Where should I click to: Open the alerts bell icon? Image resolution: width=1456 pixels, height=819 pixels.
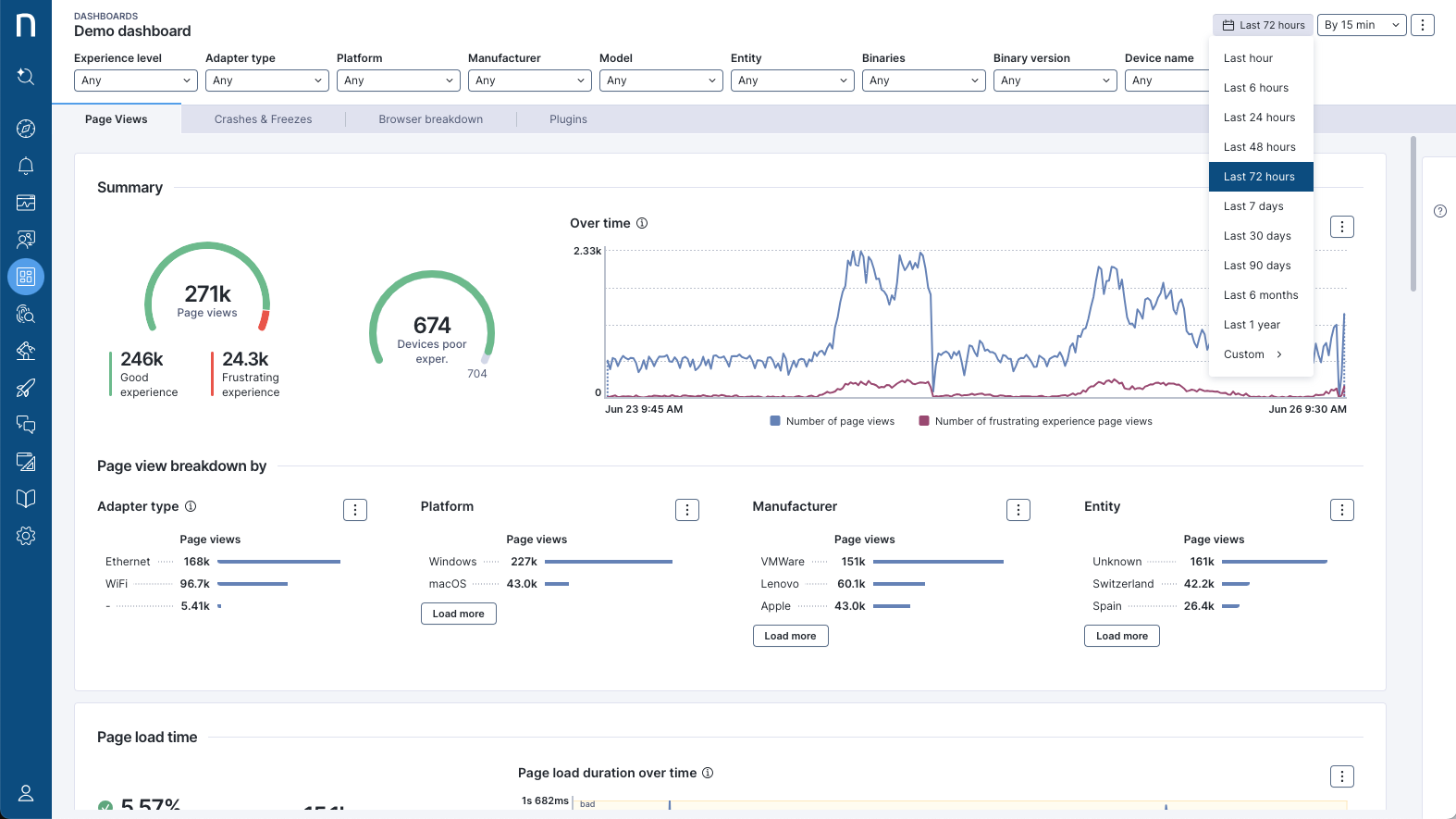(x=26, y=166)
